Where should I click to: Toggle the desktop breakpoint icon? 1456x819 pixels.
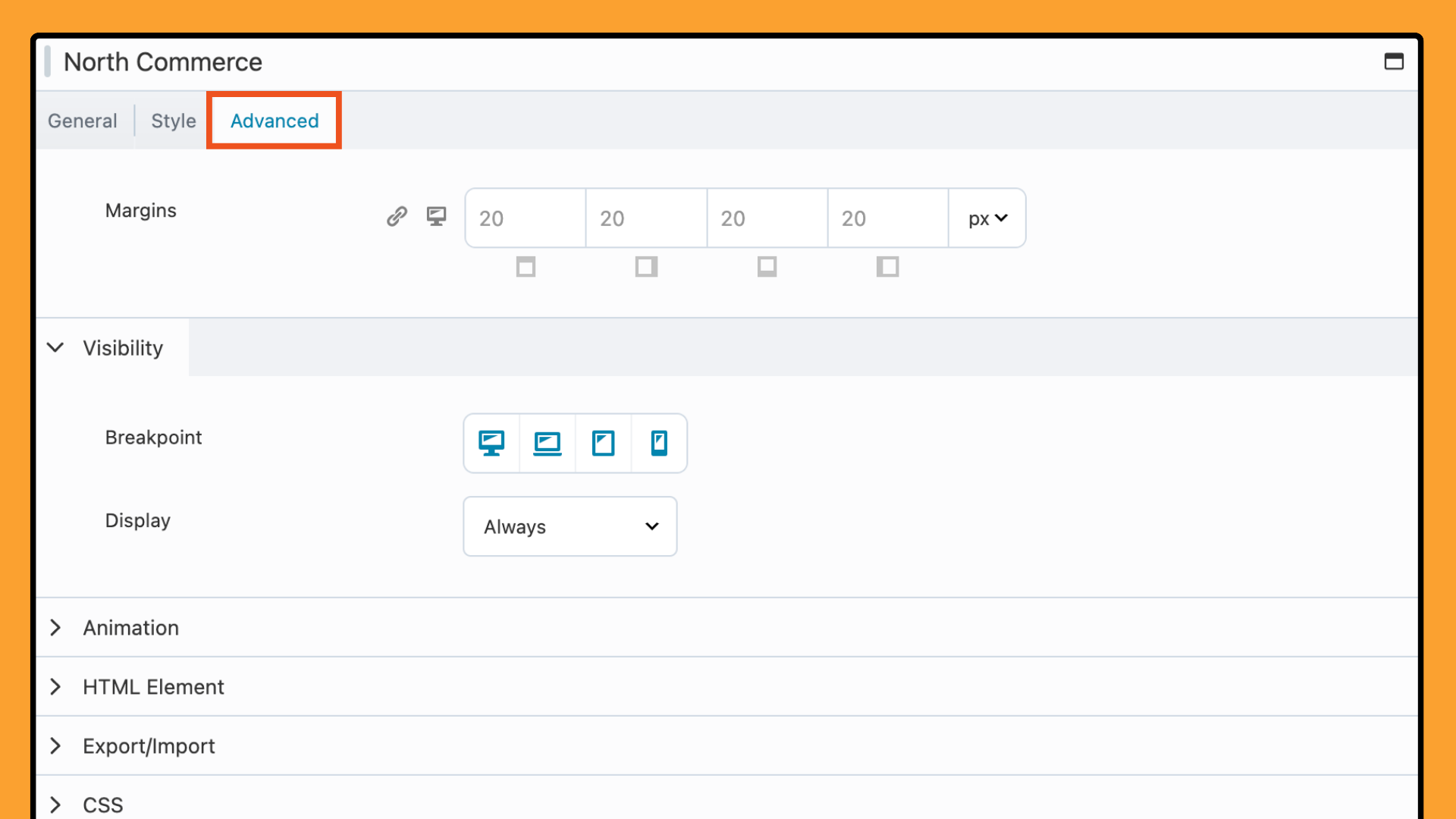[x=491, y=443]
